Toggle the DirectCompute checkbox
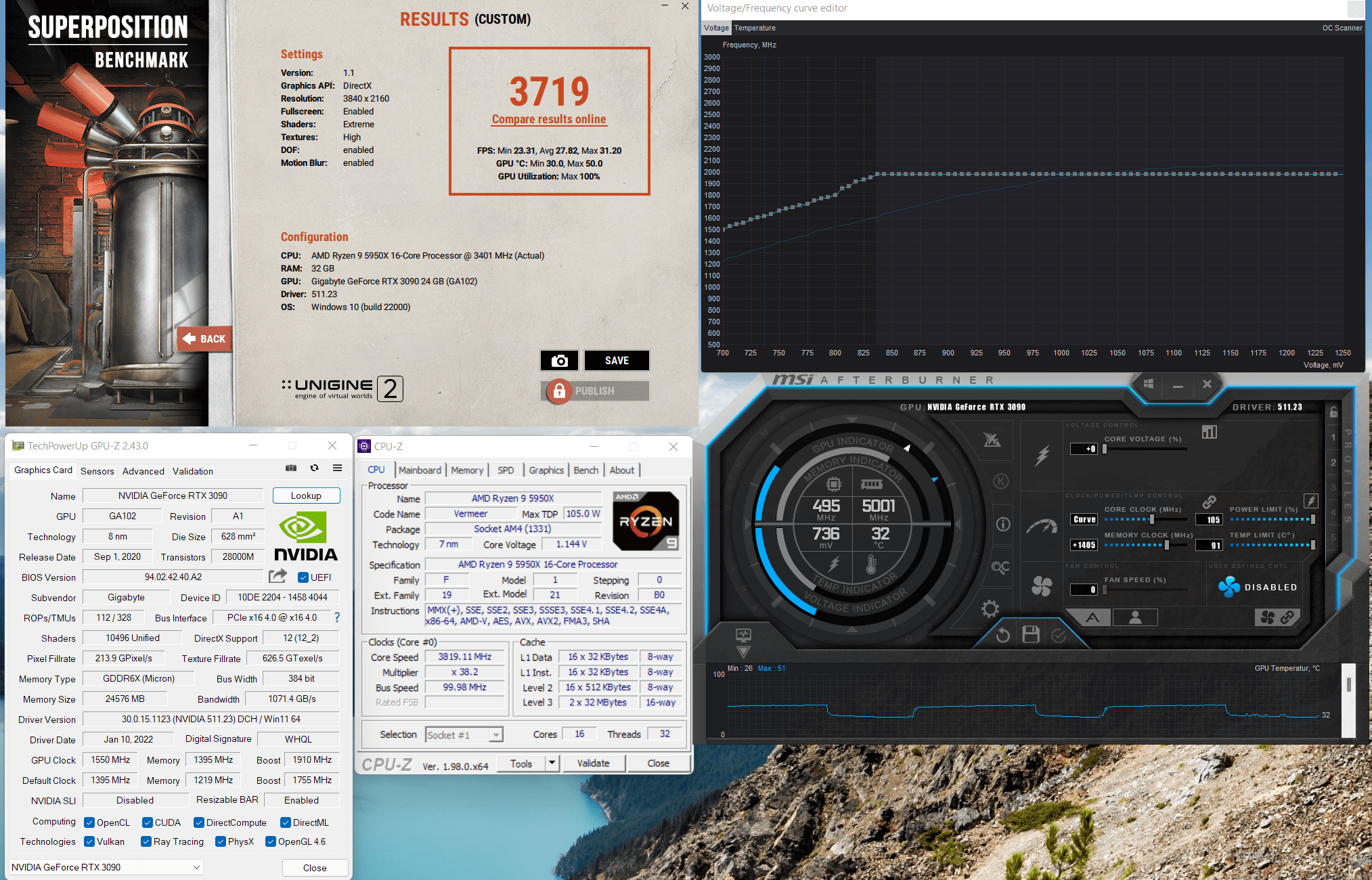The image size is (1372, 880). [x=199, y=822]
